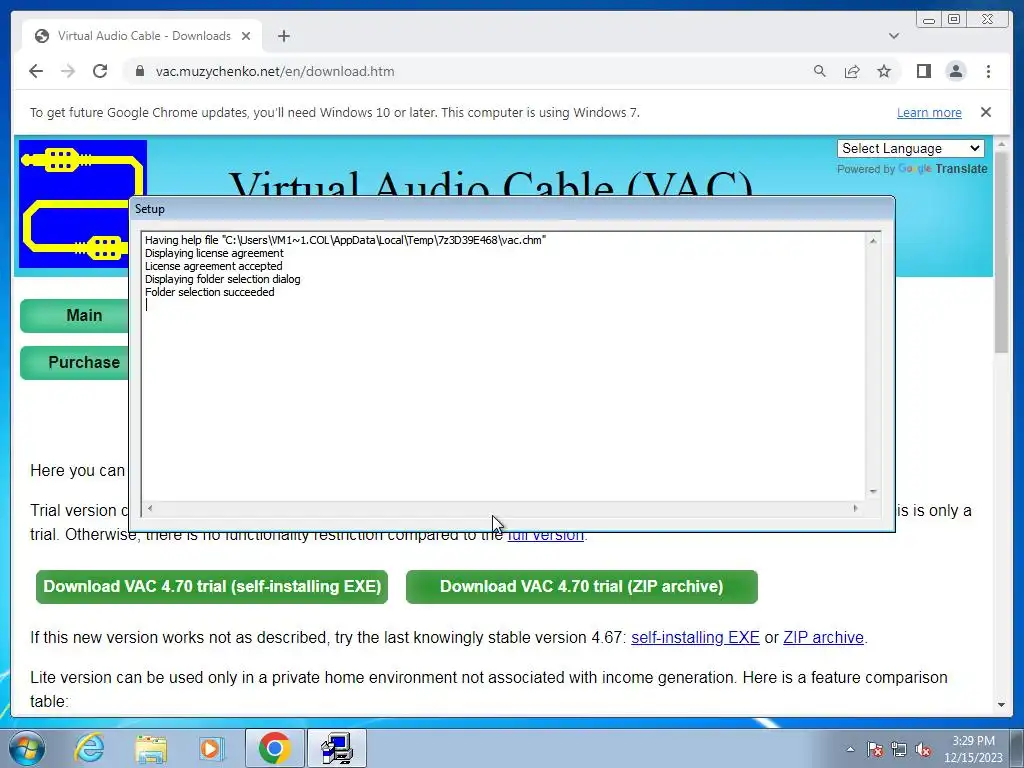The width and height of the screenshot is (1024, 768).
Task: Open the Purchase page button
Action: [75, 362]
